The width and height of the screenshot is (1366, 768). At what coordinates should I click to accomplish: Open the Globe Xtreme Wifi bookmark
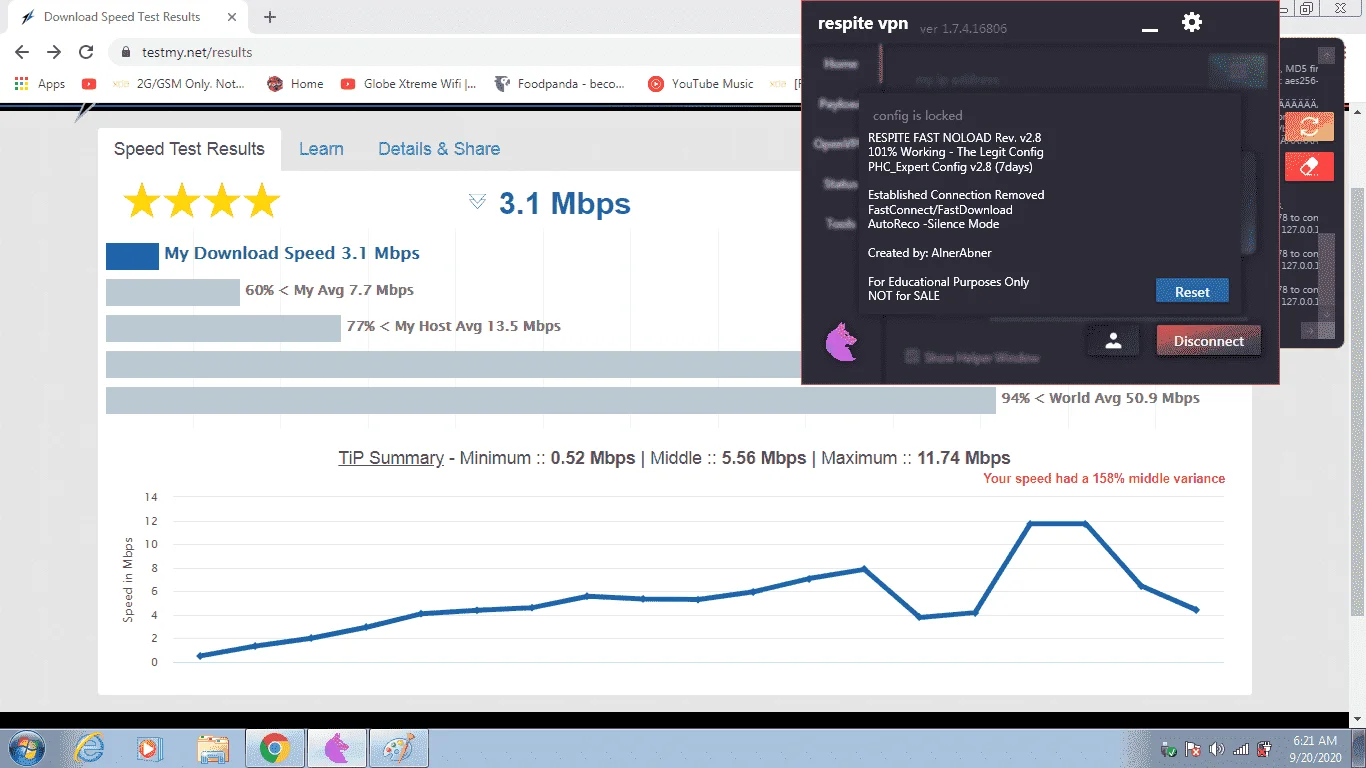tap(408, 84)
